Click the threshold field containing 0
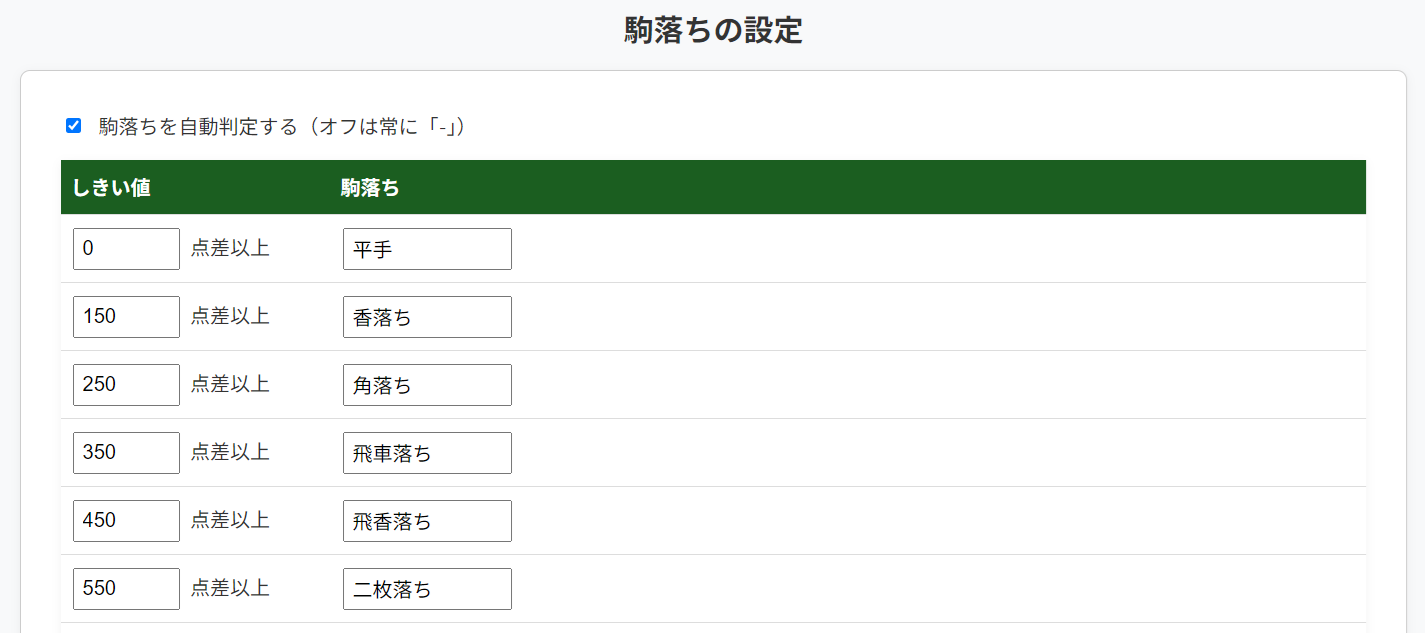 [x=126, y=249]
